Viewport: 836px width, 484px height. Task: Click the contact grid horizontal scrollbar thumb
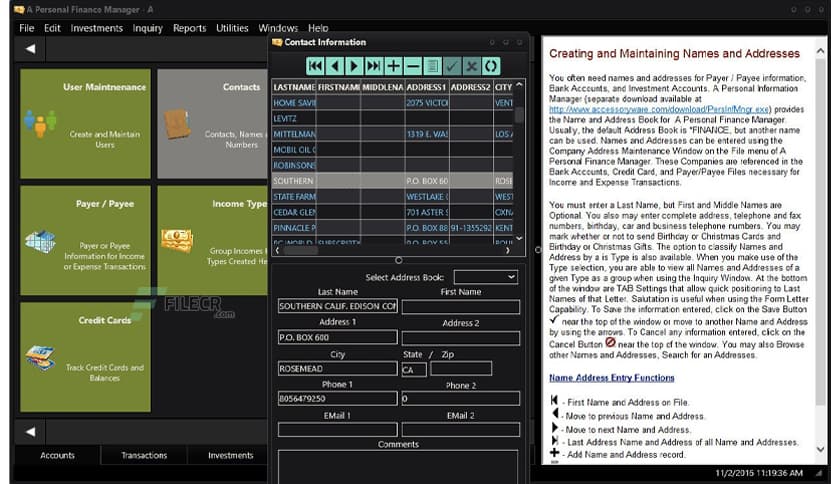pos(301,250)
